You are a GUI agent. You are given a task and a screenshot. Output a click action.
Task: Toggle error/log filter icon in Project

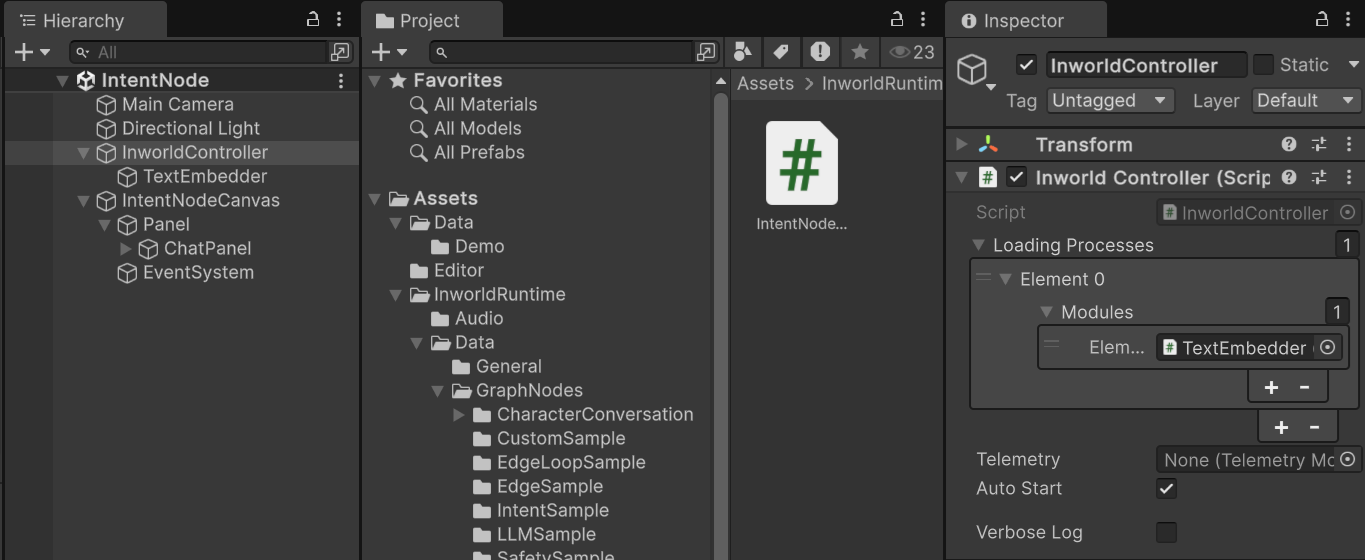click(x=820, y=51)
